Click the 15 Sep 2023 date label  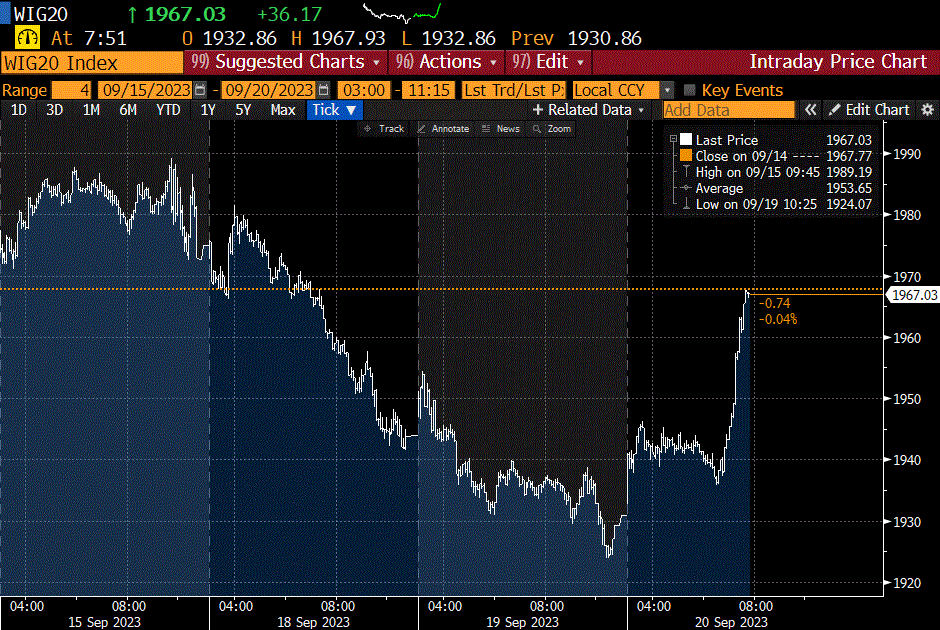104,622
